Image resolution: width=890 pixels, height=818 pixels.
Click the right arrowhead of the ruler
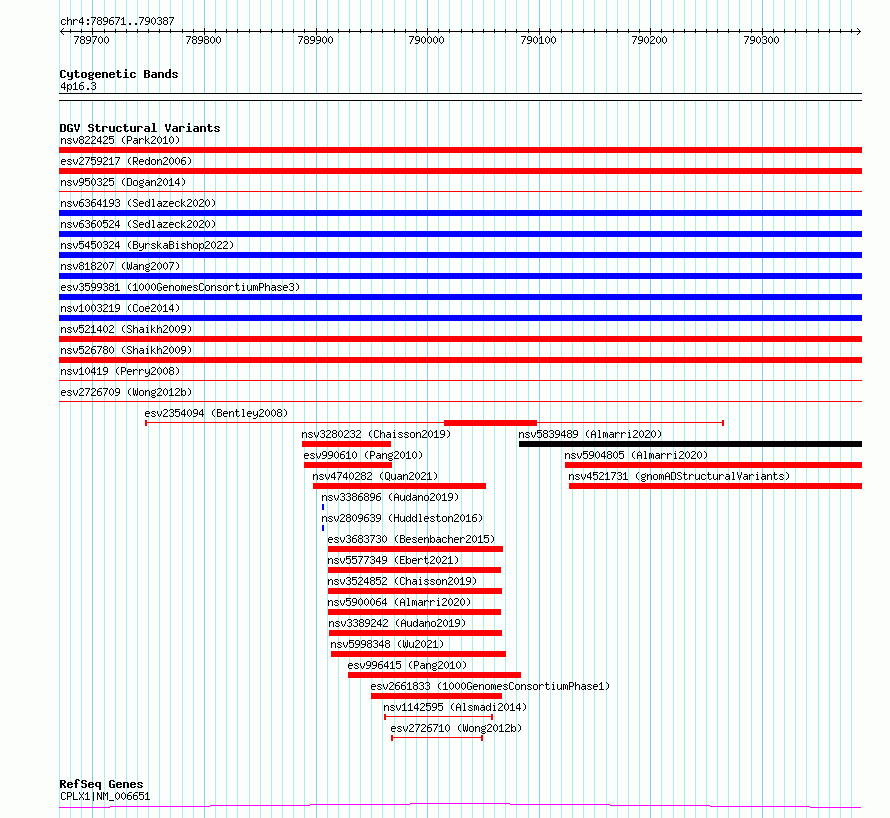pos(859,32)
